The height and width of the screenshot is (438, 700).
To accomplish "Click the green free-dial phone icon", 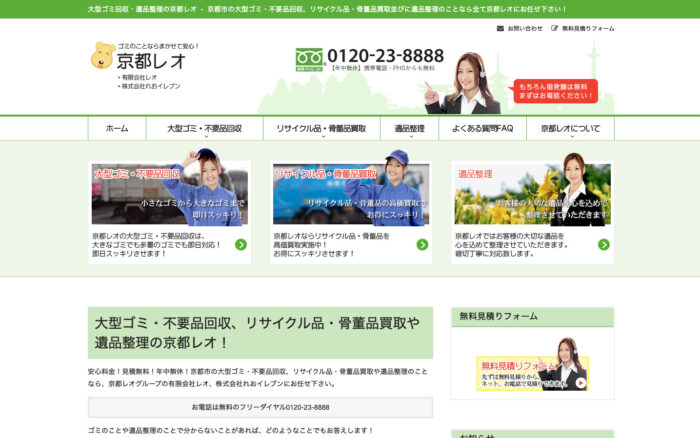I will [309, 60].
